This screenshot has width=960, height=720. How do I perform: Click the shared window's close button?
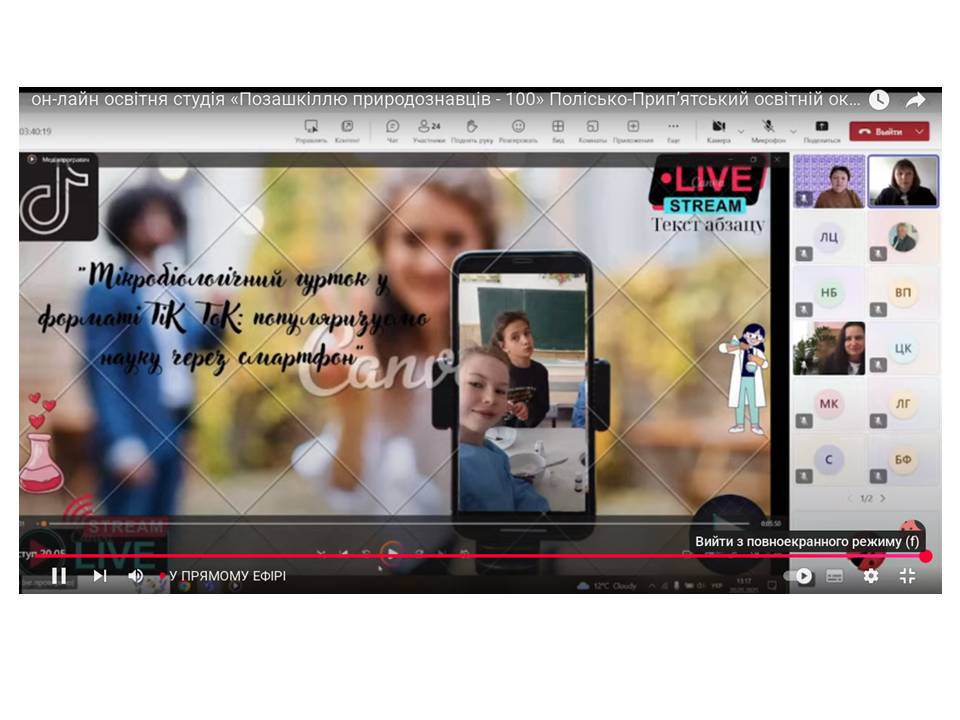click(776, 160)
